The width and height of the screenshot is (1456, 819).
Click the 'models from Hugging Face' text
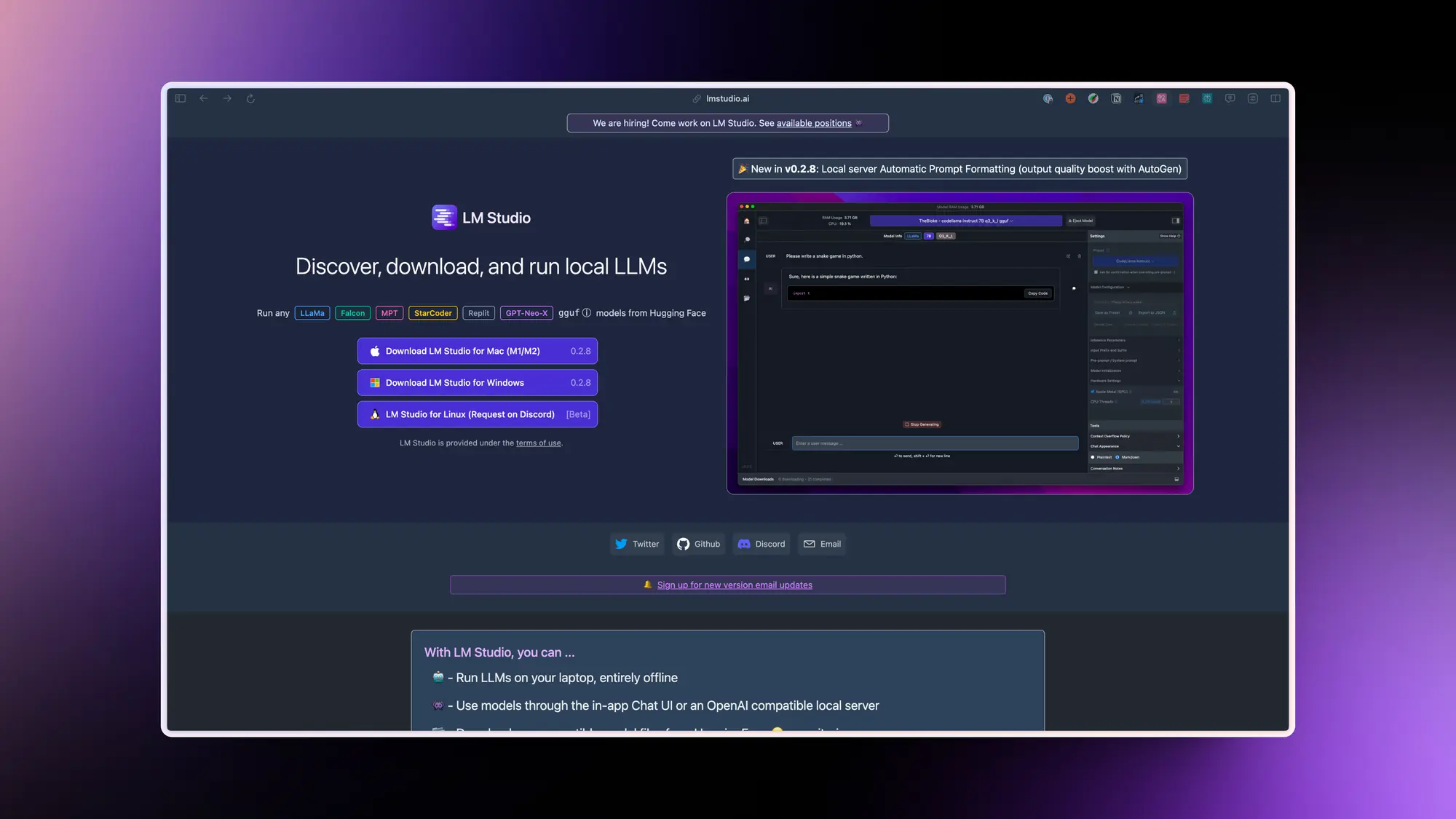coord(651,313)
